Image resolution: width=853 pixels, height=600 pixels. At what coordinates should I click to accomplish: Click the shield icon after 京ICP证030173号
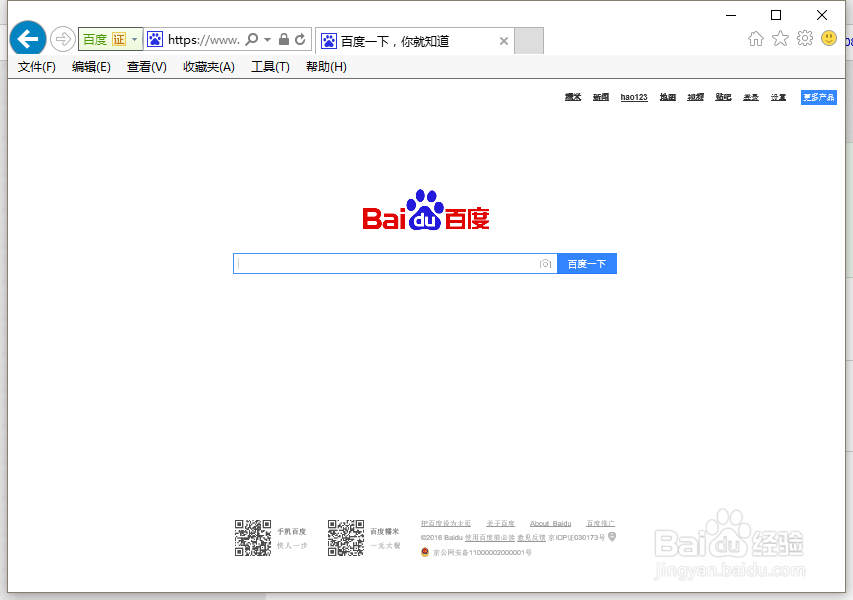(x=612, y=537)
